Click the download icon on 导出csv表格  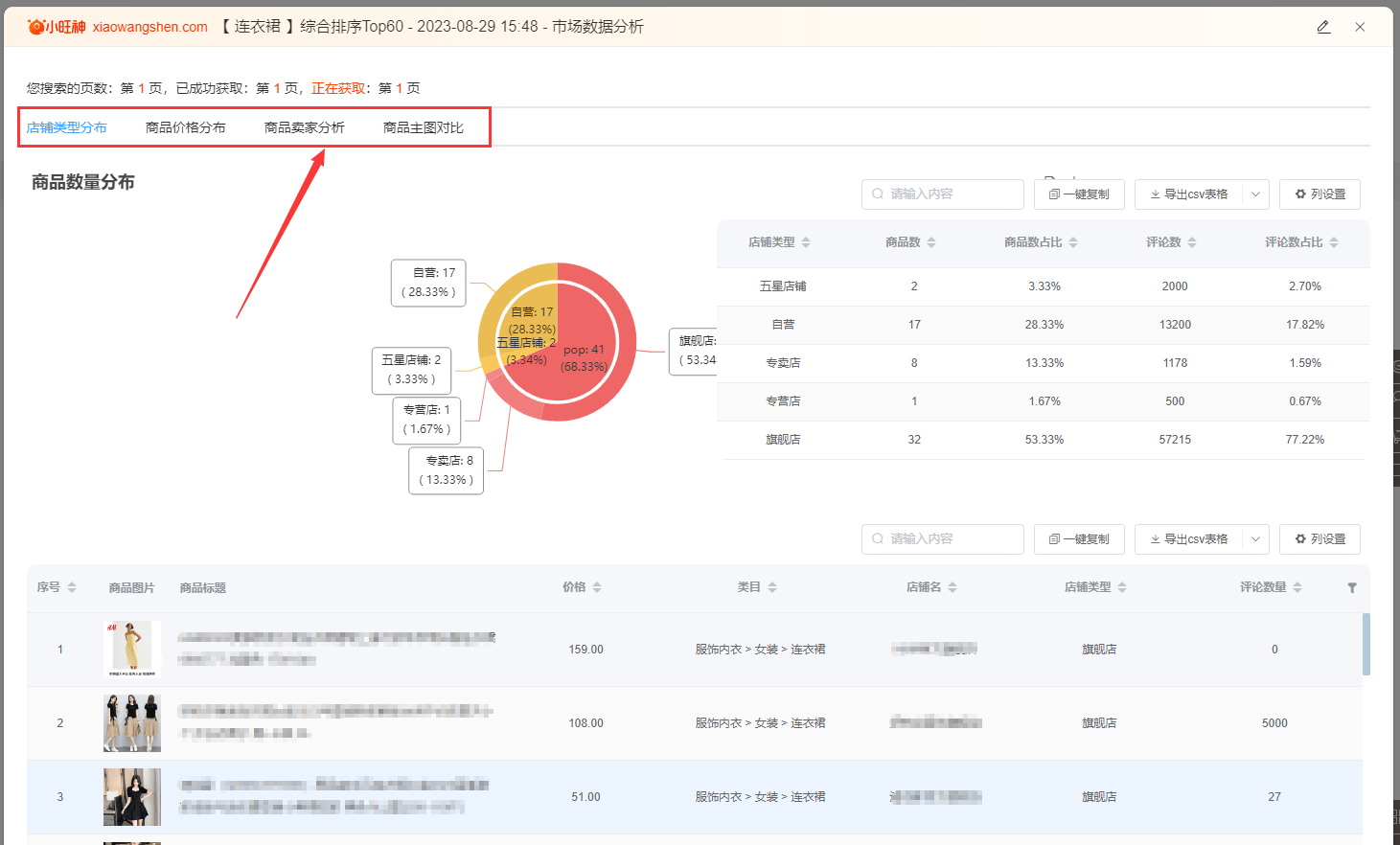pyautogui.click(x=1155, y=194)
